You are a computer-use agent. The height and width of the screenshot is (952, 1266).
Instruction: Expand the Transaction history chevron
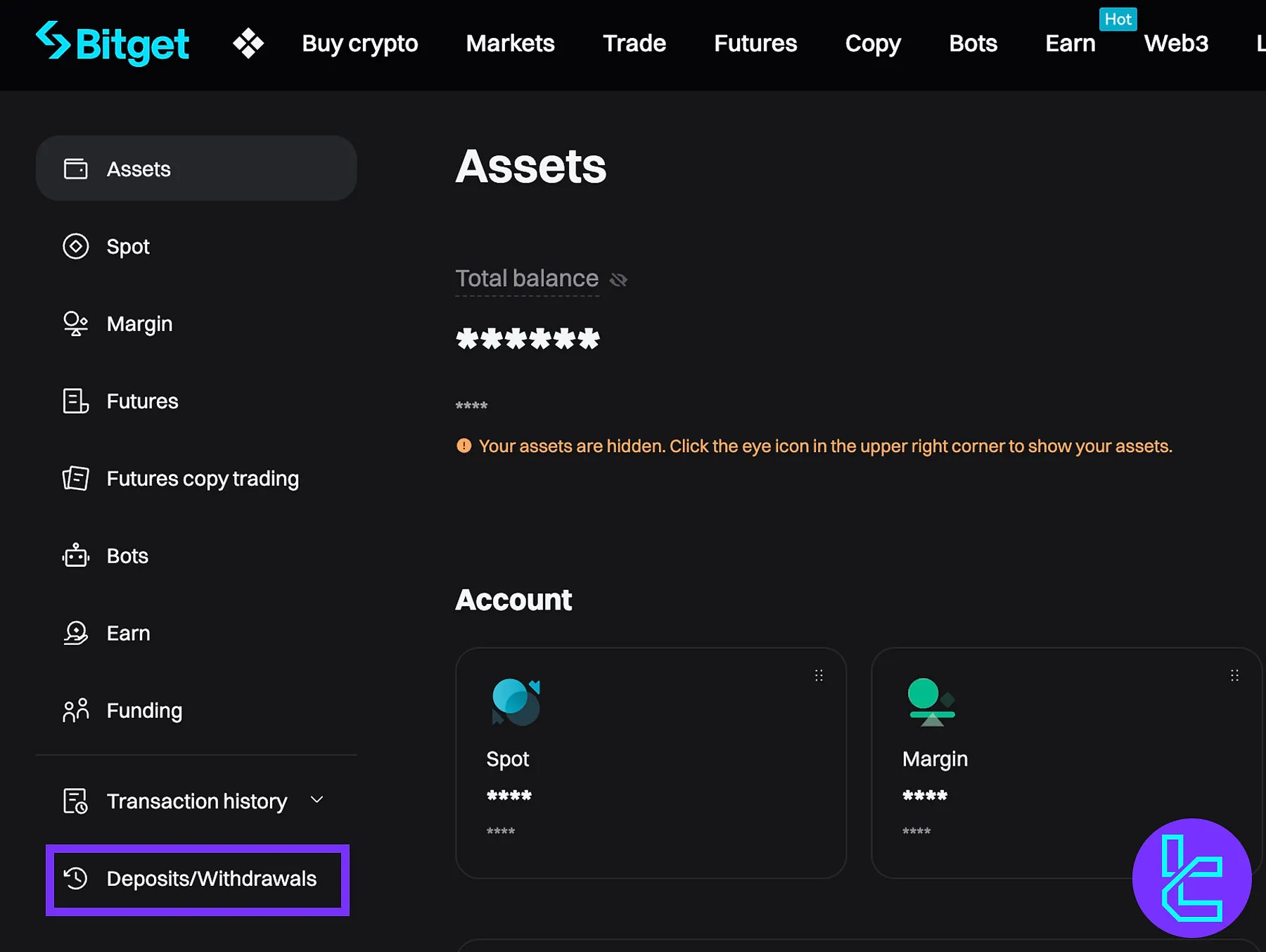(x=317, y=800)
